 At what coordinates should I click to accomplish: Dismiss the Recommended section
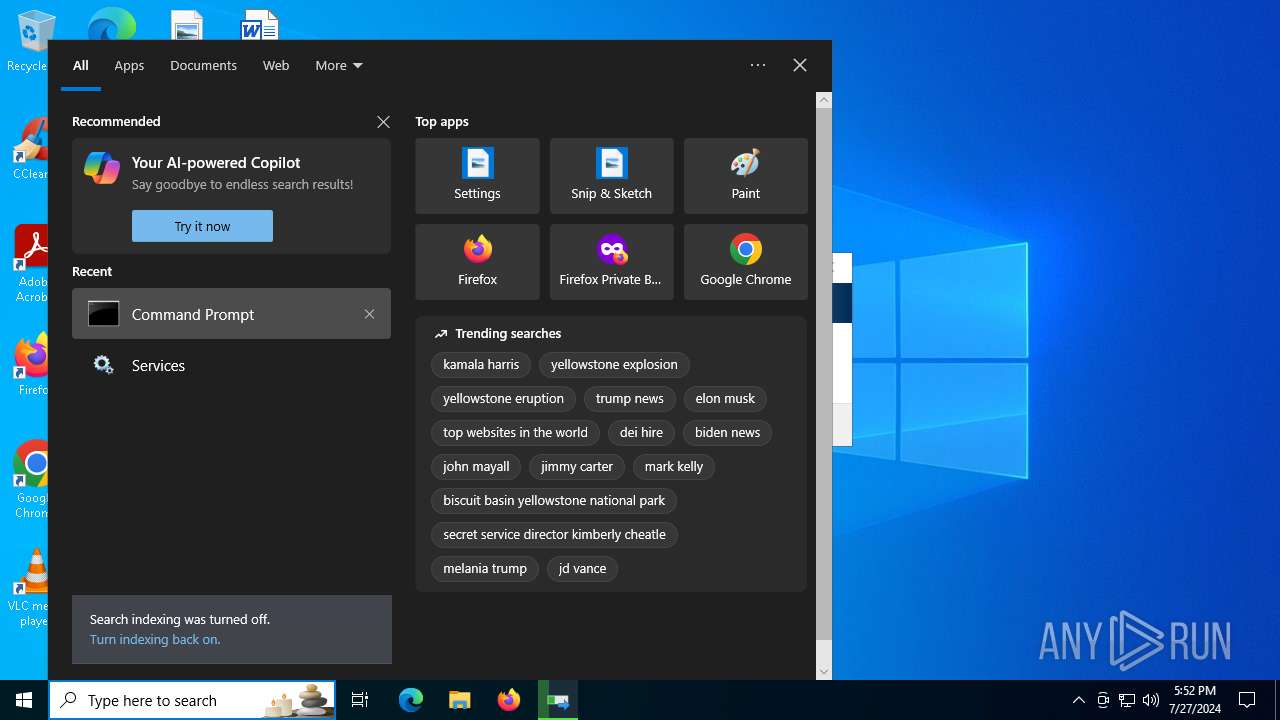click(383, 122)
